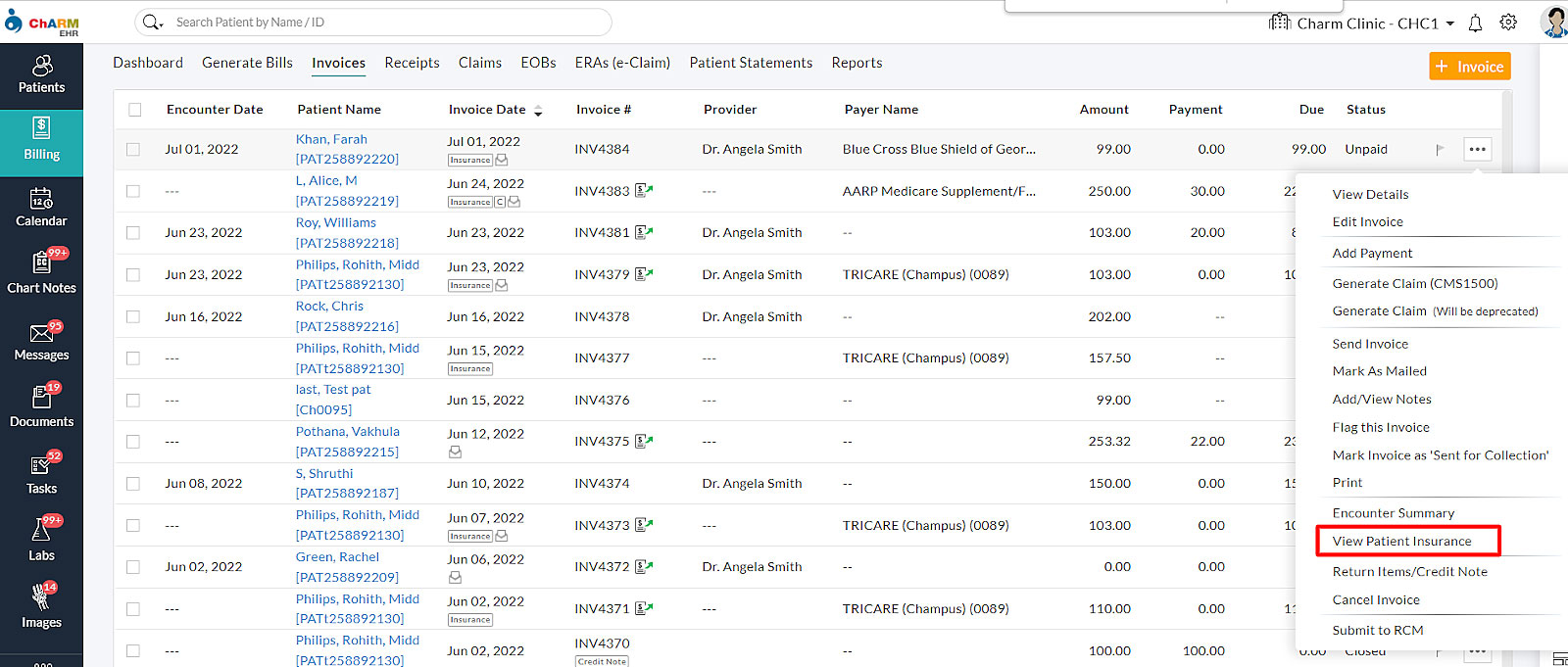Screen dimensions: 1568x667
Task: Sort by Invoice Date column arrow
Action: tap(538, 111)
